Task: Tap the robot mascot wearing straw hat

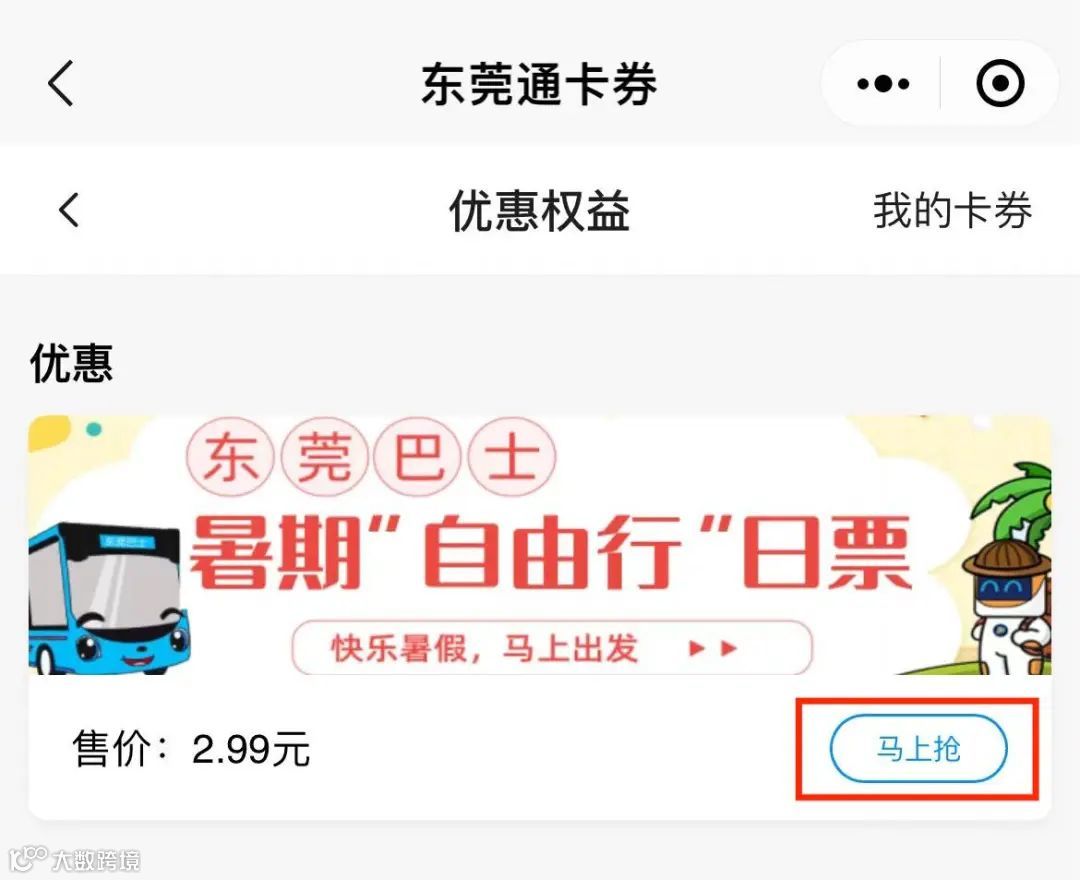Action: pyautogui.click(x=1008, y=607)
